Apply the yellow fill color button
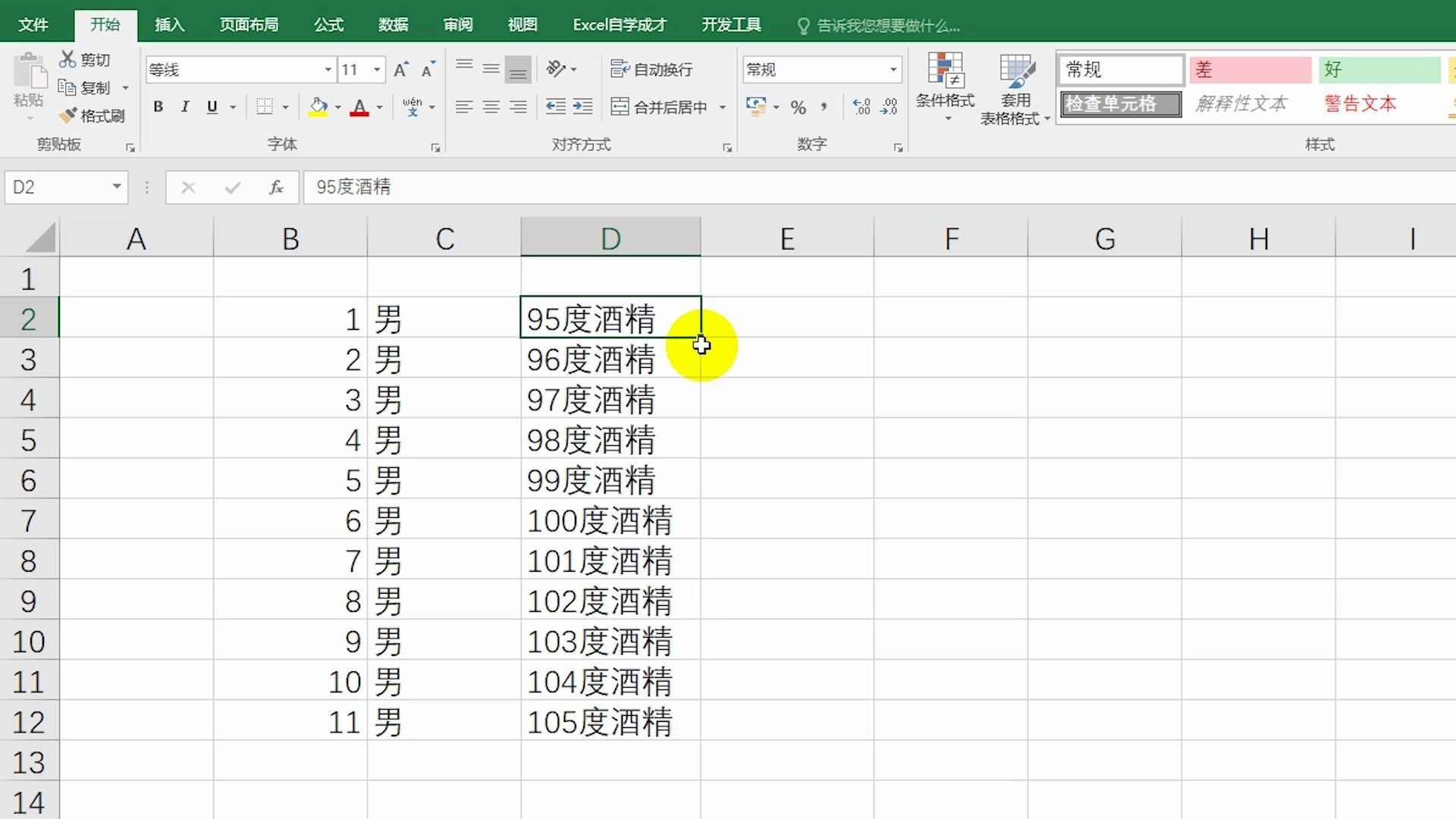Viewport: 1456px width, 819px height. pos(318,107)
